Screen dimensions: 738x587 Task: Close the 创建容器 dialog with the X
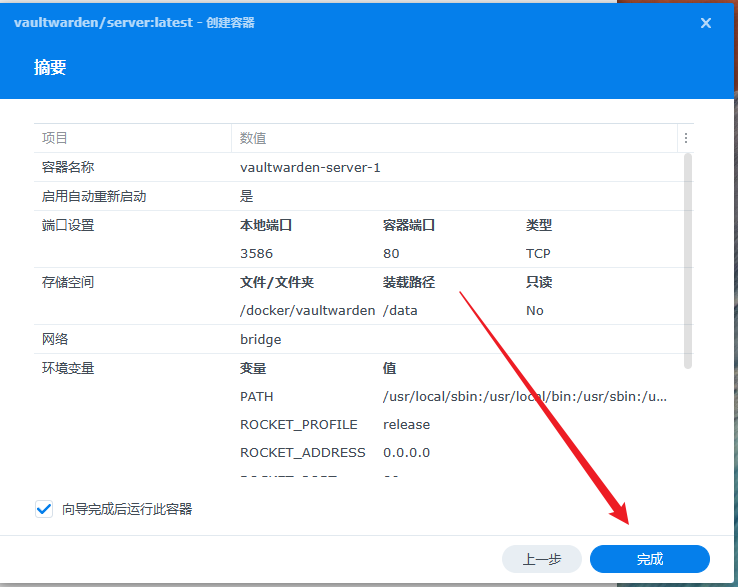(706, 23)
